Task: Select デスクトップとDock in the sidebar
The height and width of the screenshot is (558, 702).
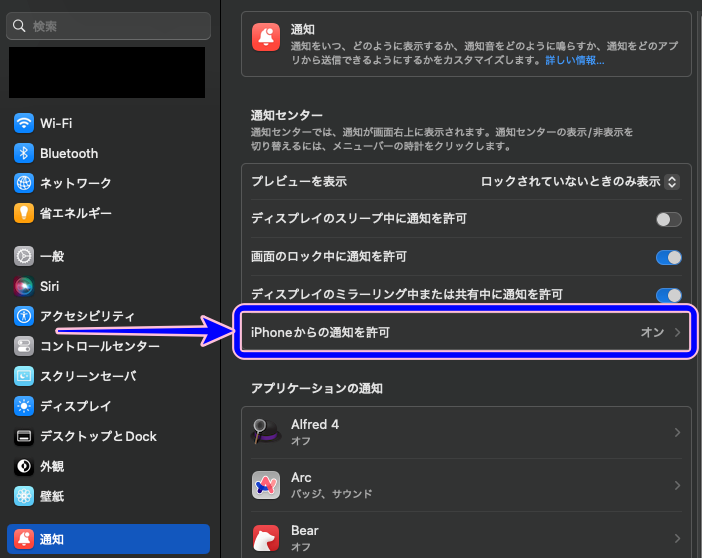Action: click(x=108, y=436)
